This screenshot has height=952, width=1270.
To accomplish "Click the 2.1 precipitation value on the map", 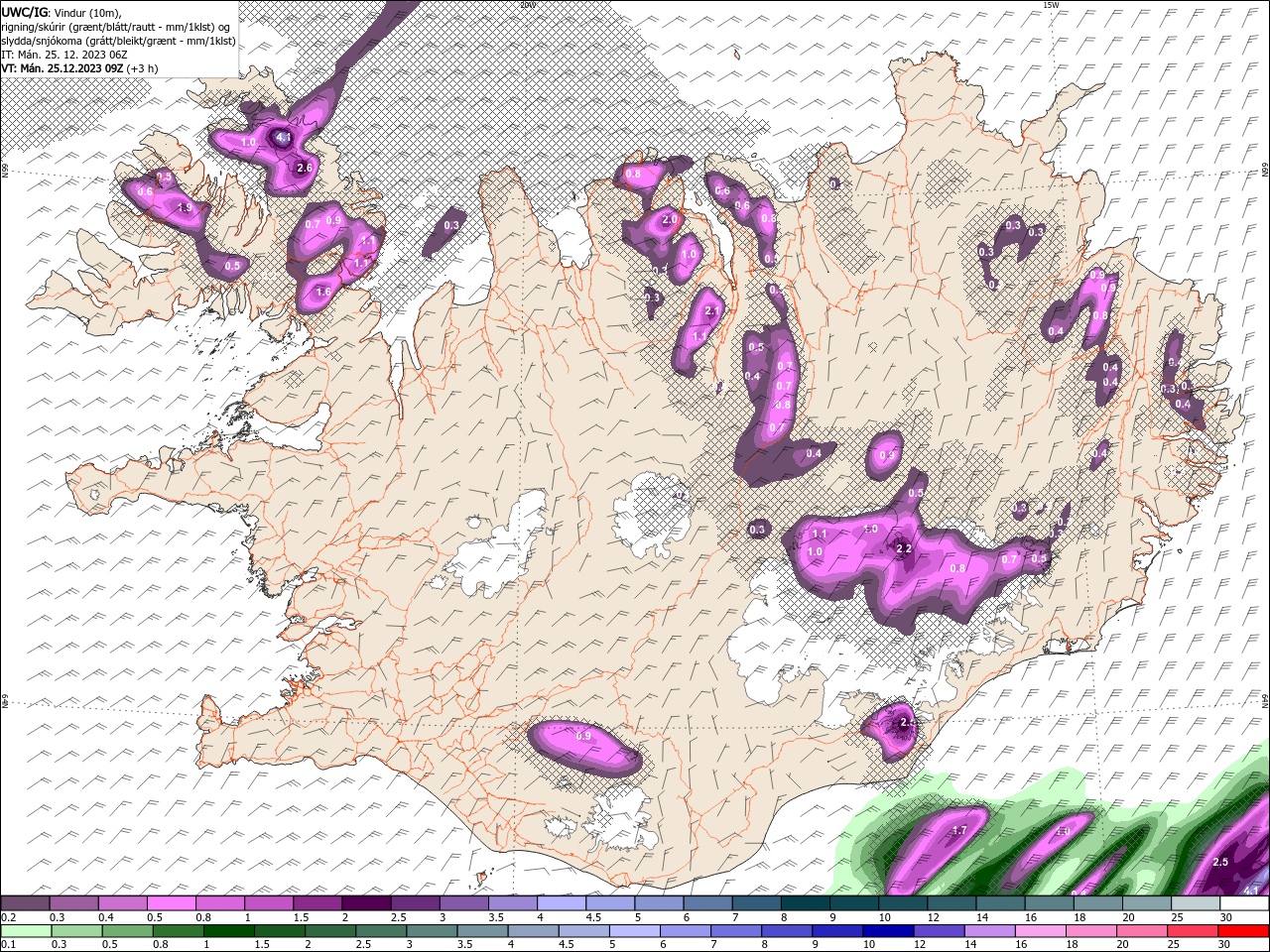I will point(710,311).
